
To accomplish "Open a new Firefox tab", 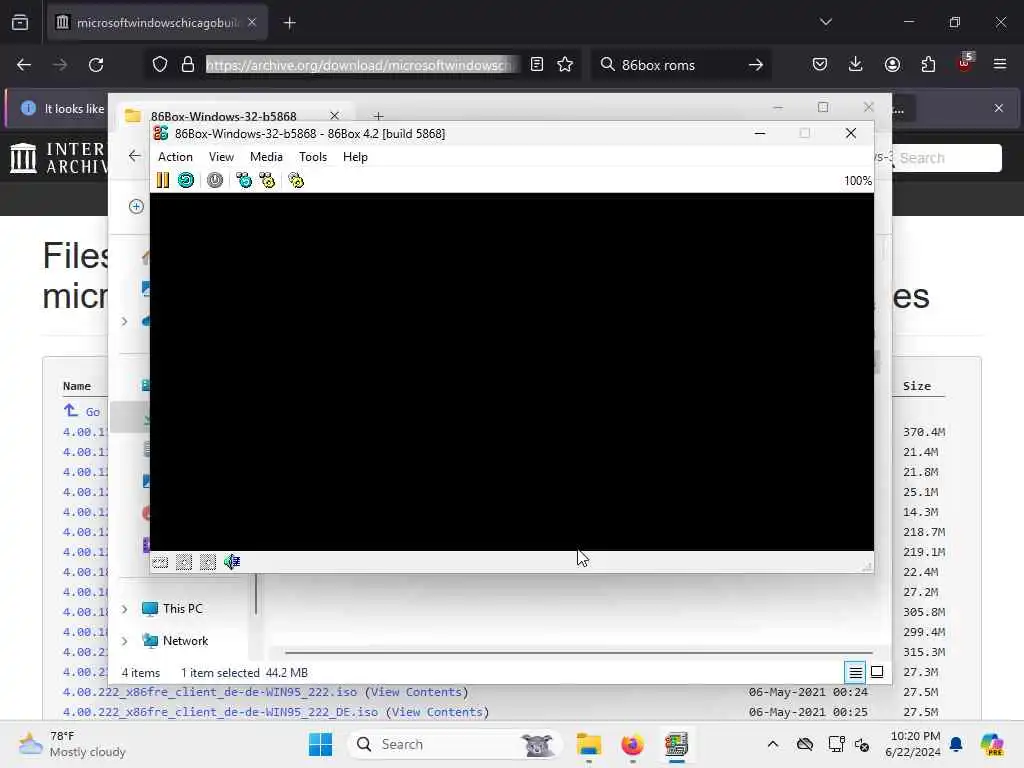I will click(x=289, y=23).
